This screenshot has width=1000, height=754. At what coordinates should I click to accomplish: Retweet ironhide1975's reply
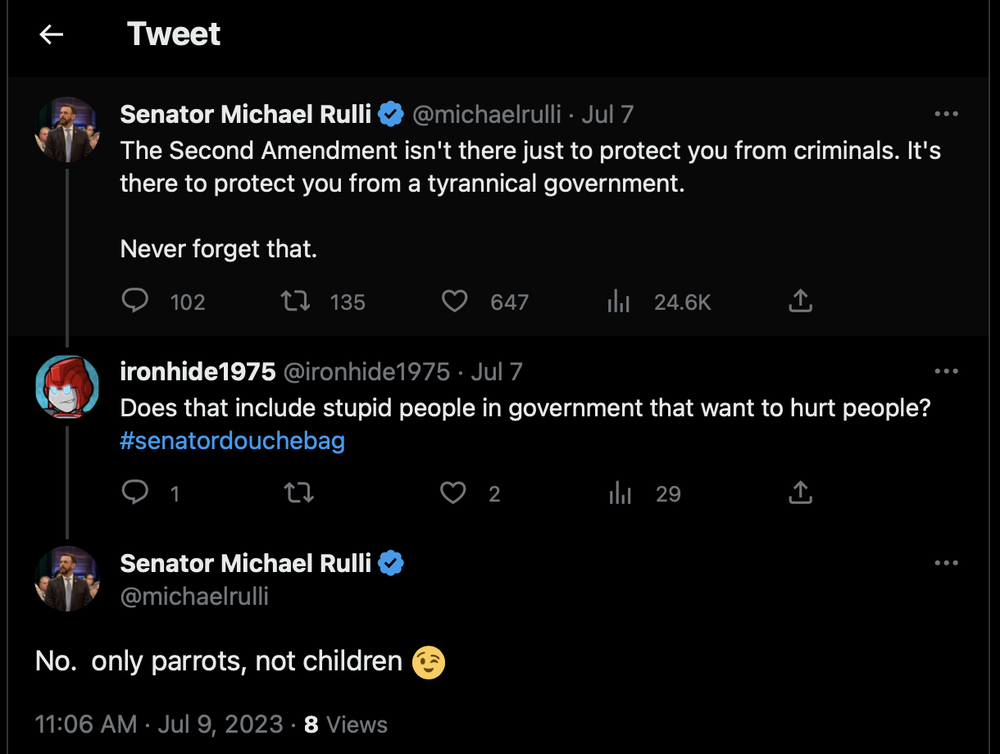(x=296, y=492)
